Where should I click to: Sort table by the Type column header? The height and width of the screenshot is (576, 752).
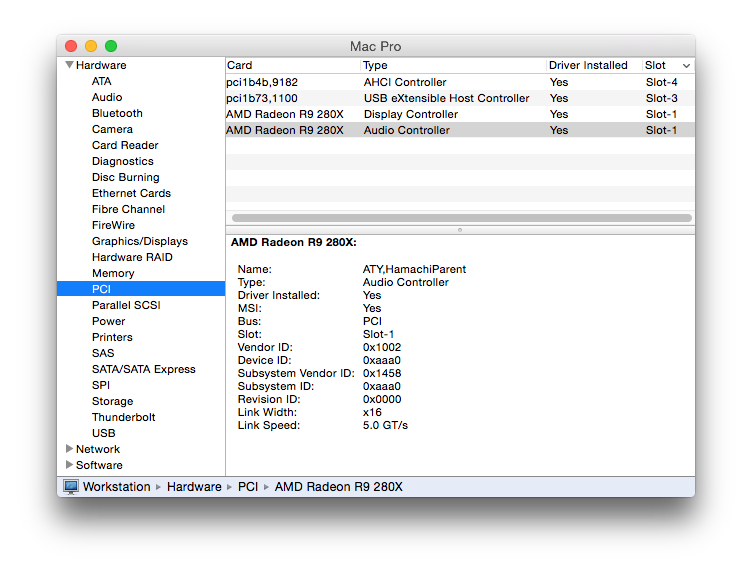click(x=453, y=65)
